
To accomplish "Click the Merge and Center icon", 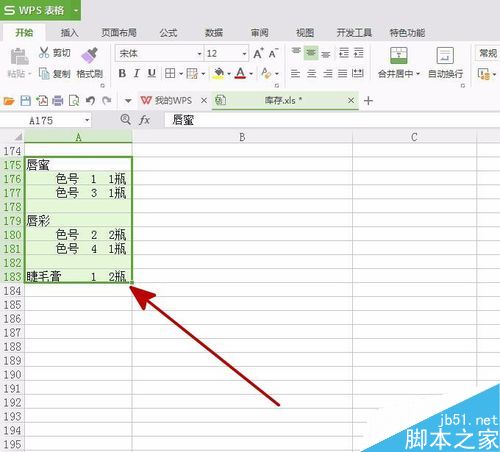I will 399,55.
